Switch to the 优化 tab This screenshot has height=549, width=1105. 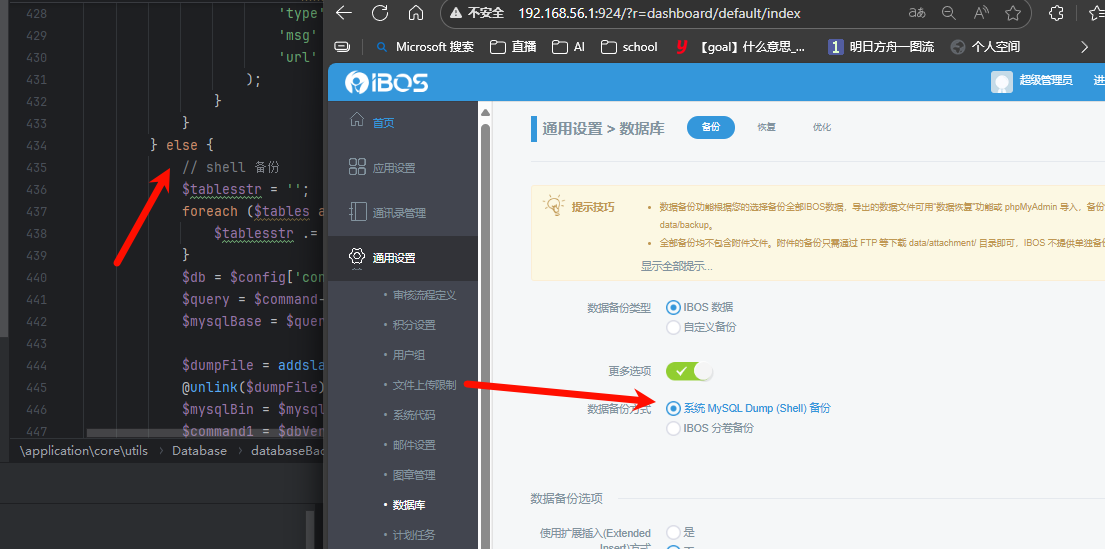click(822, 127)
